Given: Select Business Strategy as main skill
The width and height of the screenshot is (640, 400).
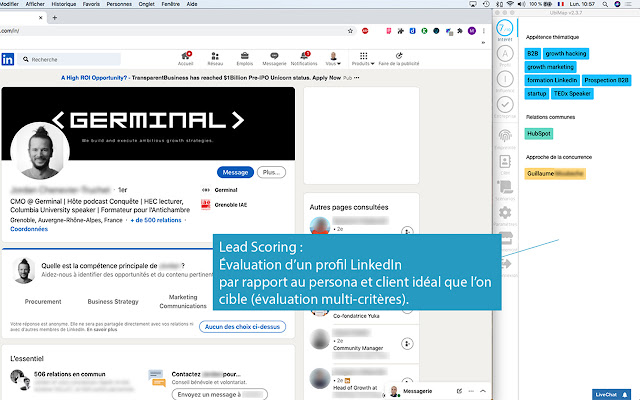Looking at the screenshot, I should (113, 302).
